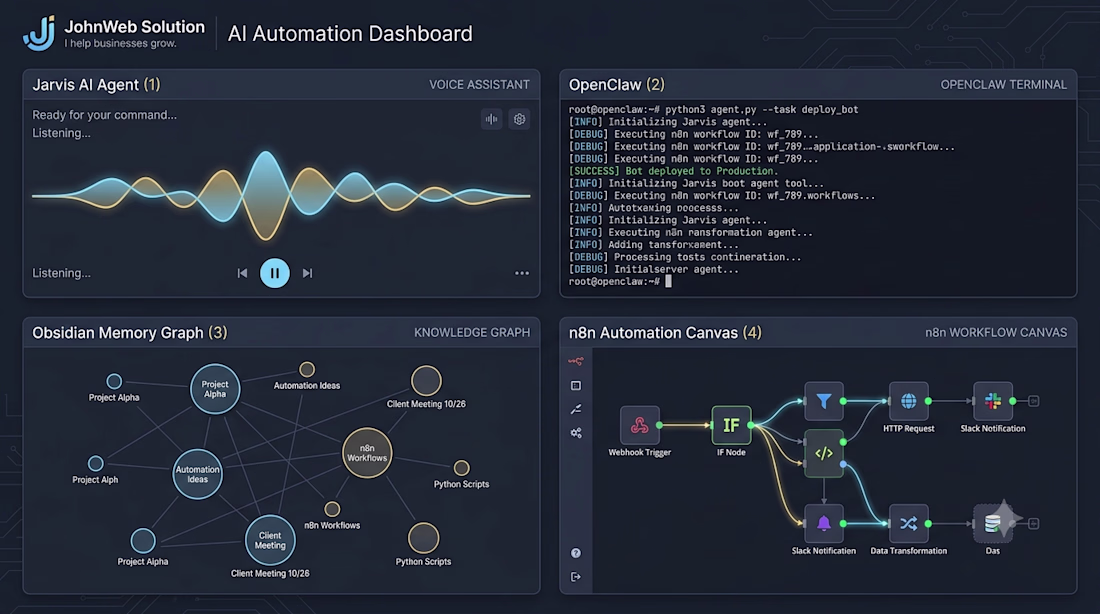Screen dimensions: 1100x614
Task: Select the small golden n8n Workflows node
Action: 333,509
